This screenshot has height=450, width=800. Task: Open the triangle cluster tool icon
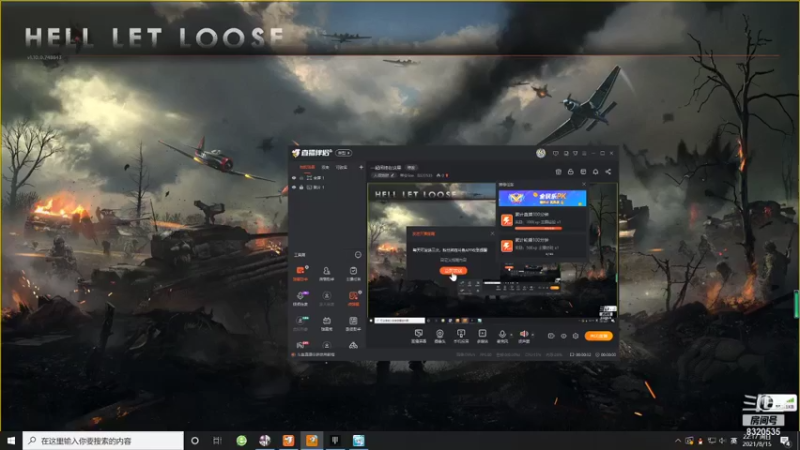point(353,345)
